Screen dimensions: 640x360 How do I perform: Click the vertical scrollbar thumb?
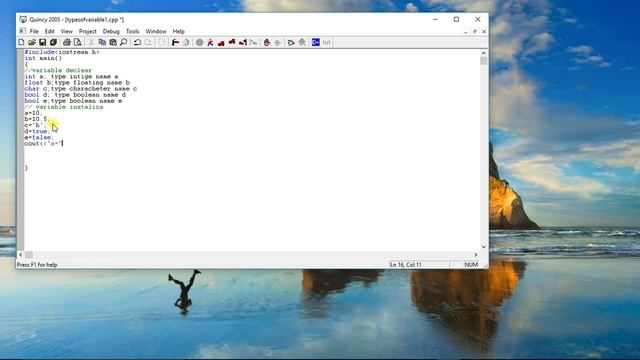coord(484,61)
